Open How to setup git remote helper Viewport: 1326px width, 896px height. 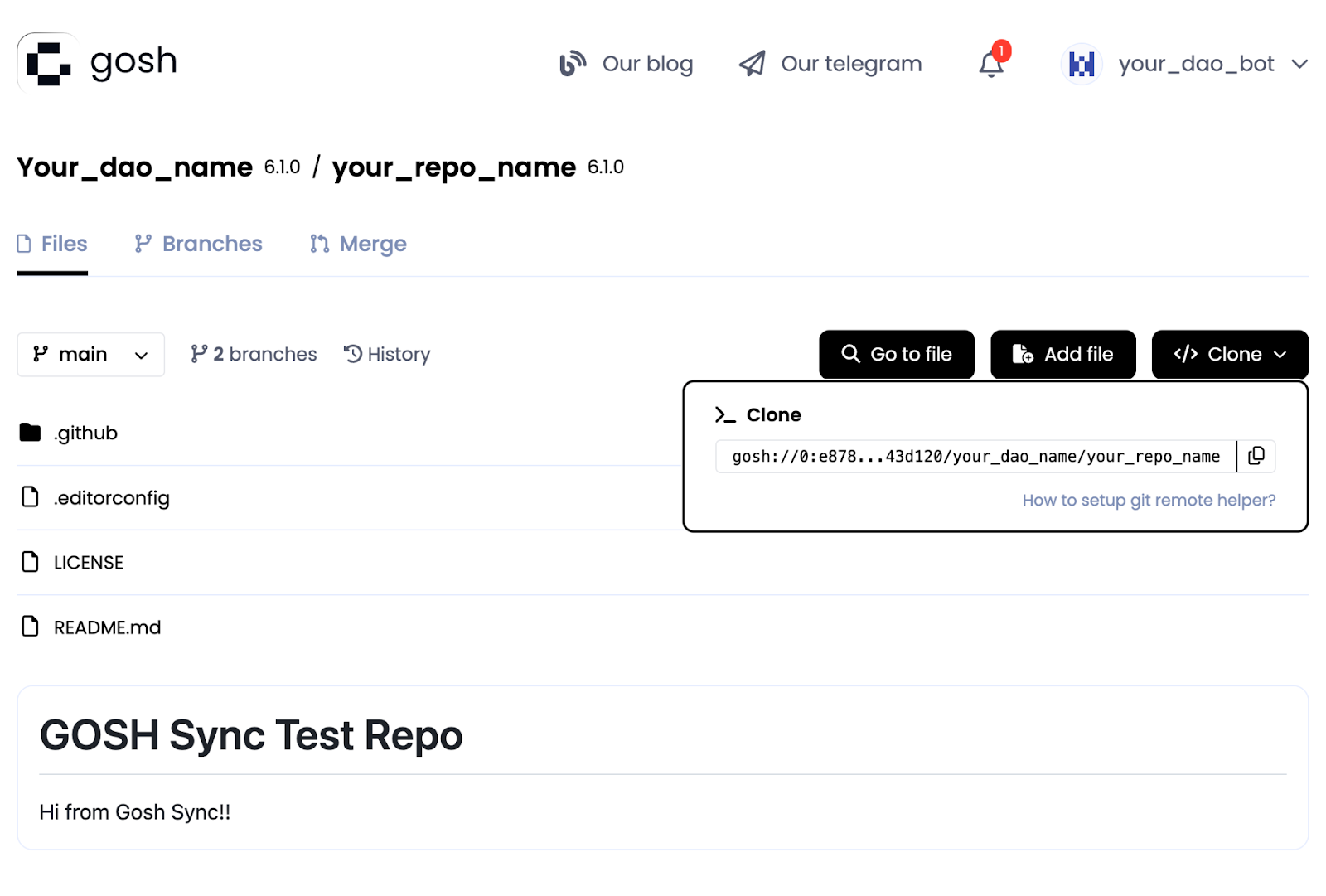(1149, 501)
